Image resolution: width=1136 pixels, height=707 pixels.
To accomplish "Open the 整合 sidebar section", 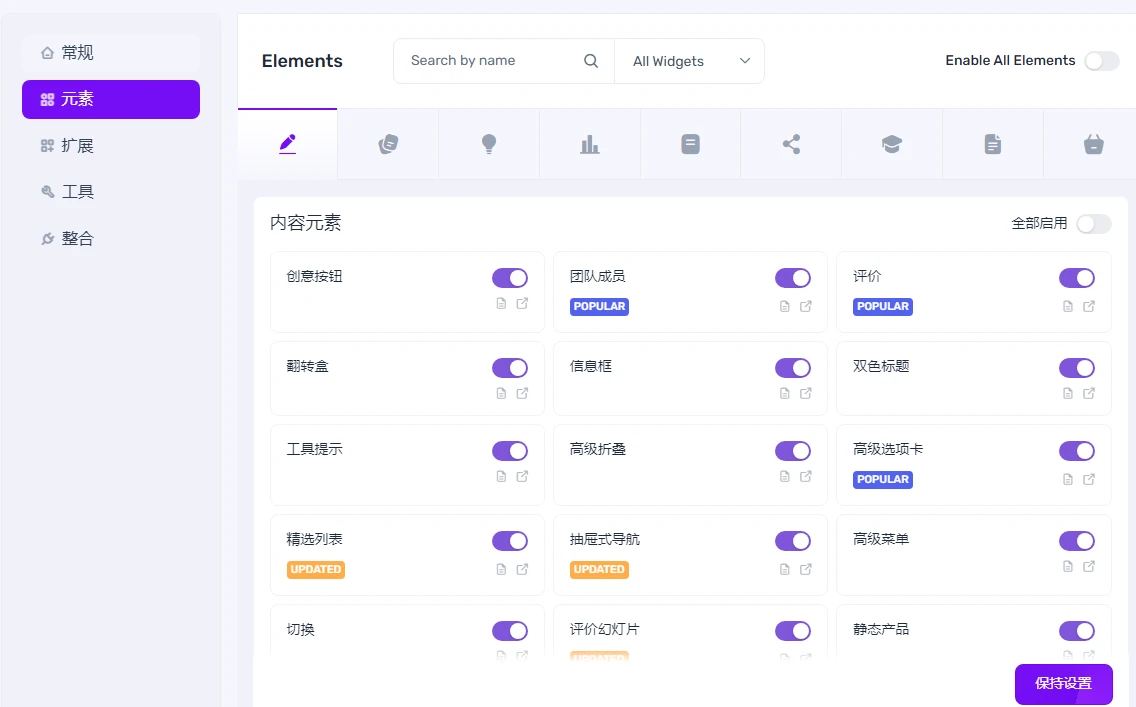I will [77, 238].
